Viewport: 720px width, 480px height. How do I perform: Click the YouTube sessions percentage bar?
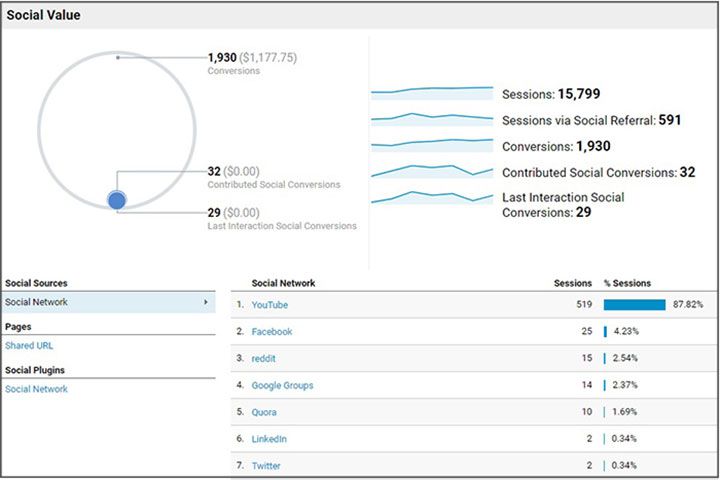pyautogui.click(x=634, y=305)
